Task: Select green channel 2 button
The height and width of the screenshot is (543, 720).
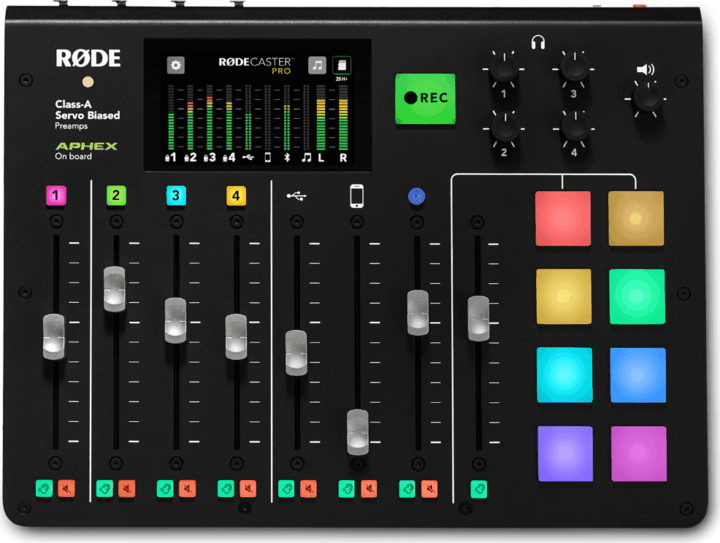Action: click(116, 196)
